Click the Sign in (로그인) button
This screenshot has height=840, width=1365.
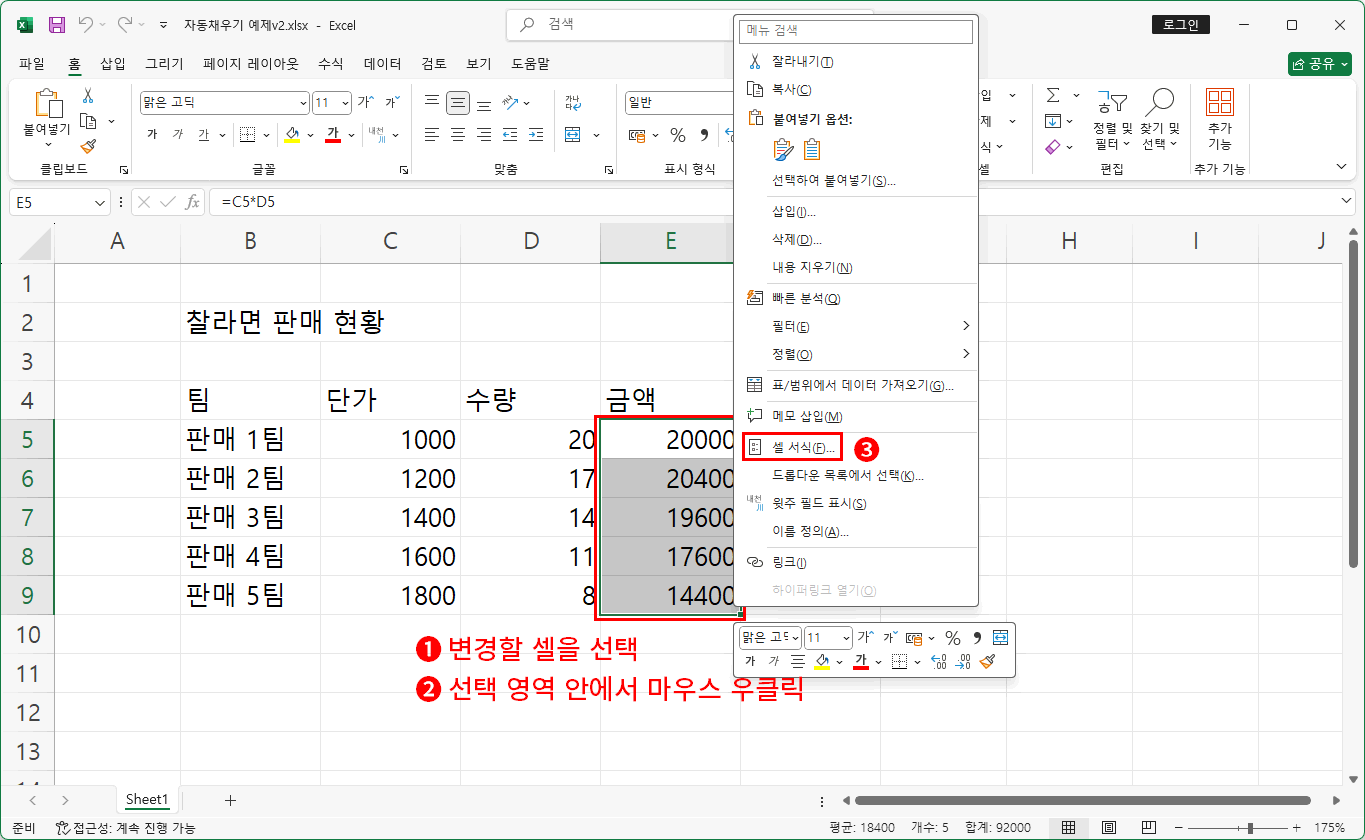tap(1181, 25)
